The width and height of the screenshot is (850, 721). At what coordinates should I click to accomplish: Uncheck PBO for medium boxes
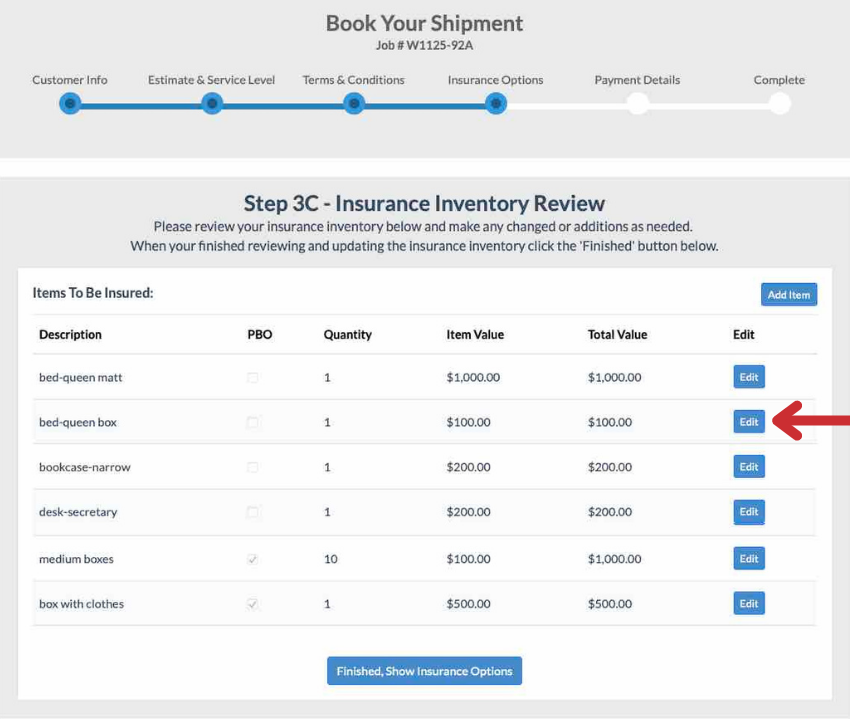(253, 560)
